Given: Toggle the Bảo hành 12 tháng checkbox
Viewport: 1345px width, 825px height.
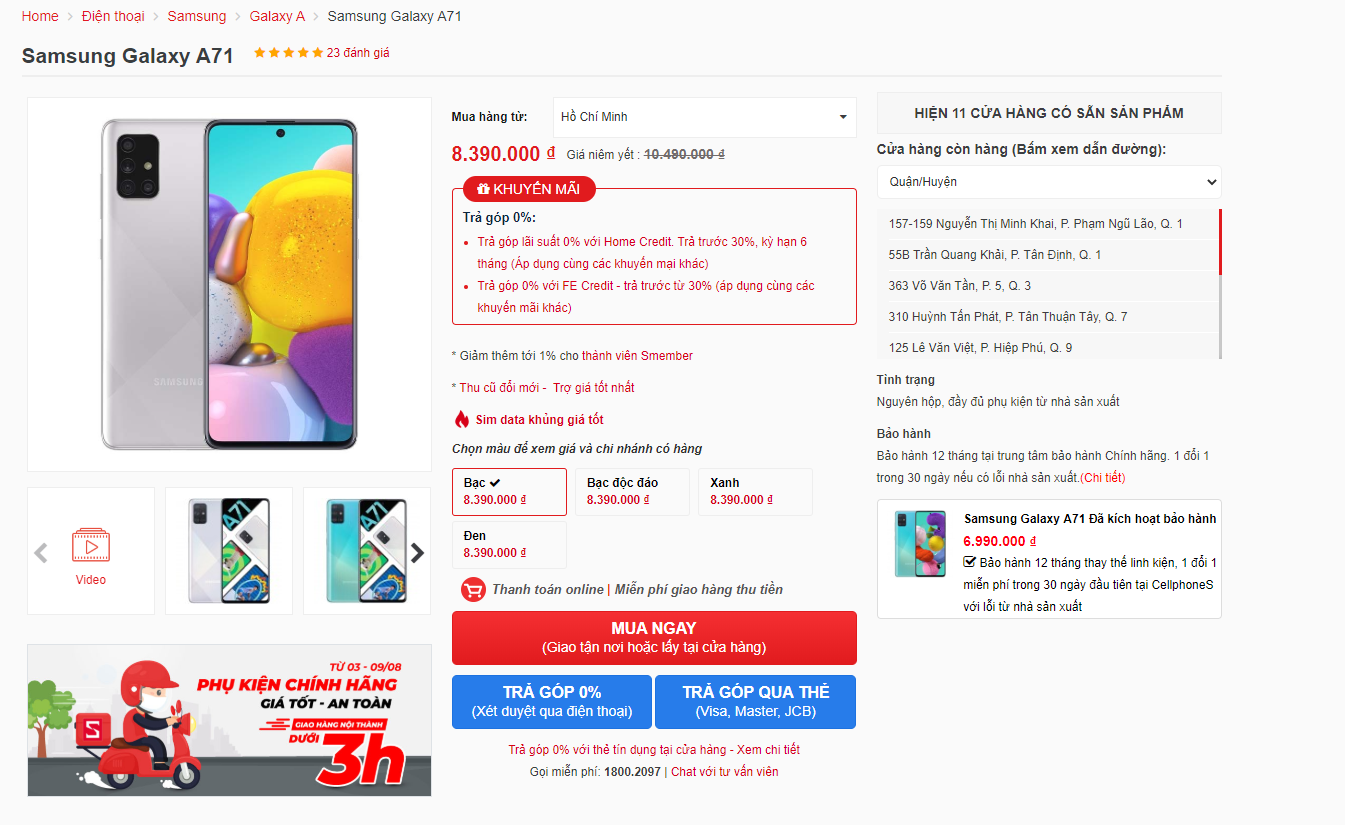Looking at the screenshot, I should [970, 562].
